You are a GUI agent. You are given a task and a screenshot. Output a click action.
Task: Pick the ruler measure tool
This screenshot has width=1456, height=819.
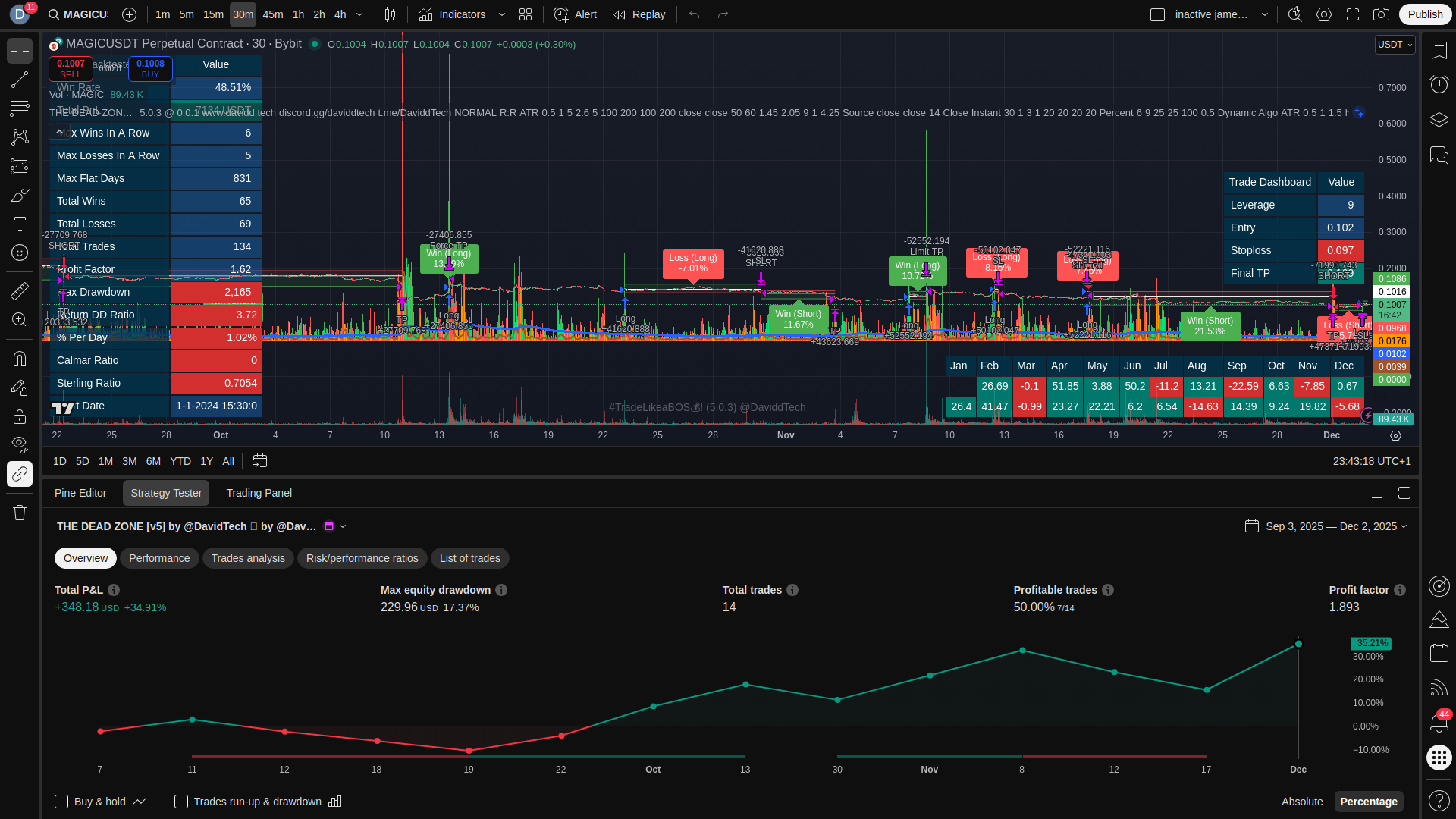20,290
